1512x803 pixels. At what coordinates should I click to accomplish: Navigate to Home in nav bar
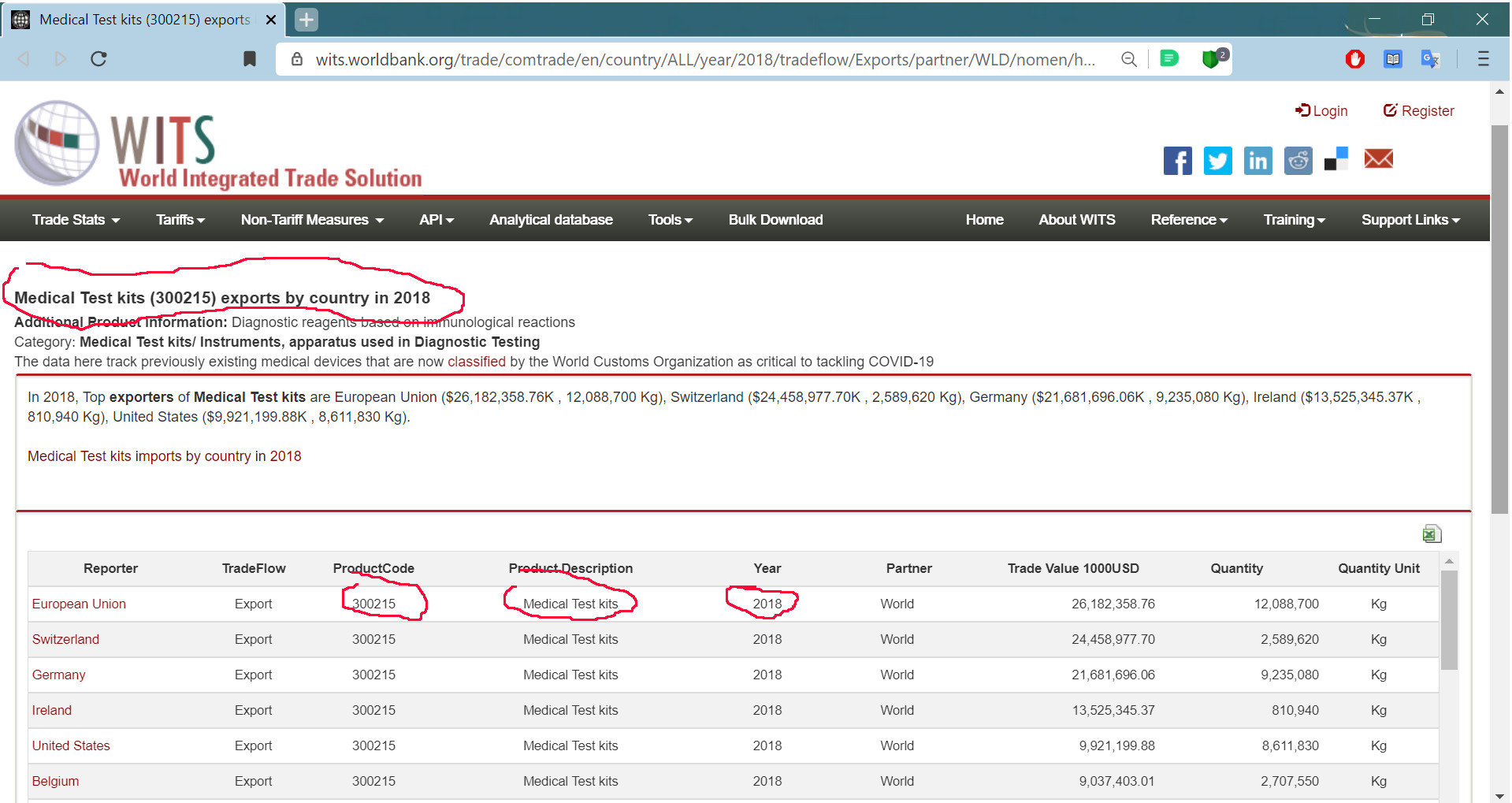984,220
